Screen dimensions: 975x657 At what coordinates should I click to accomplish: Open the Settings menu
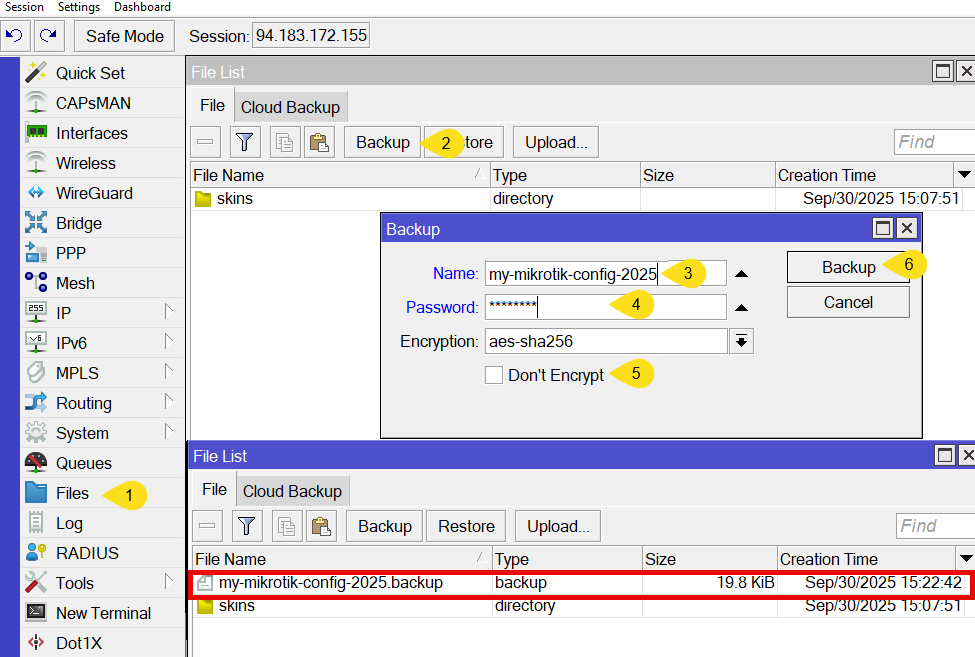pos(78,7)
